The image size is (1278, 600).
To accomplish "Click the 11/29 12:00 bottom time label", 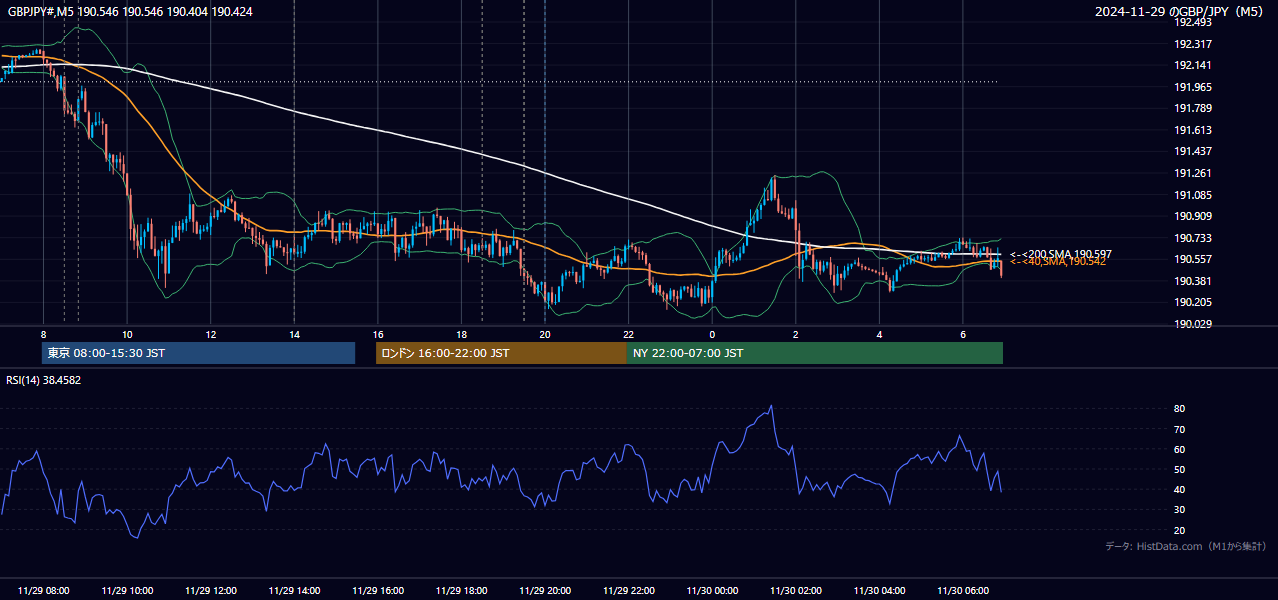I will (211, 591).
